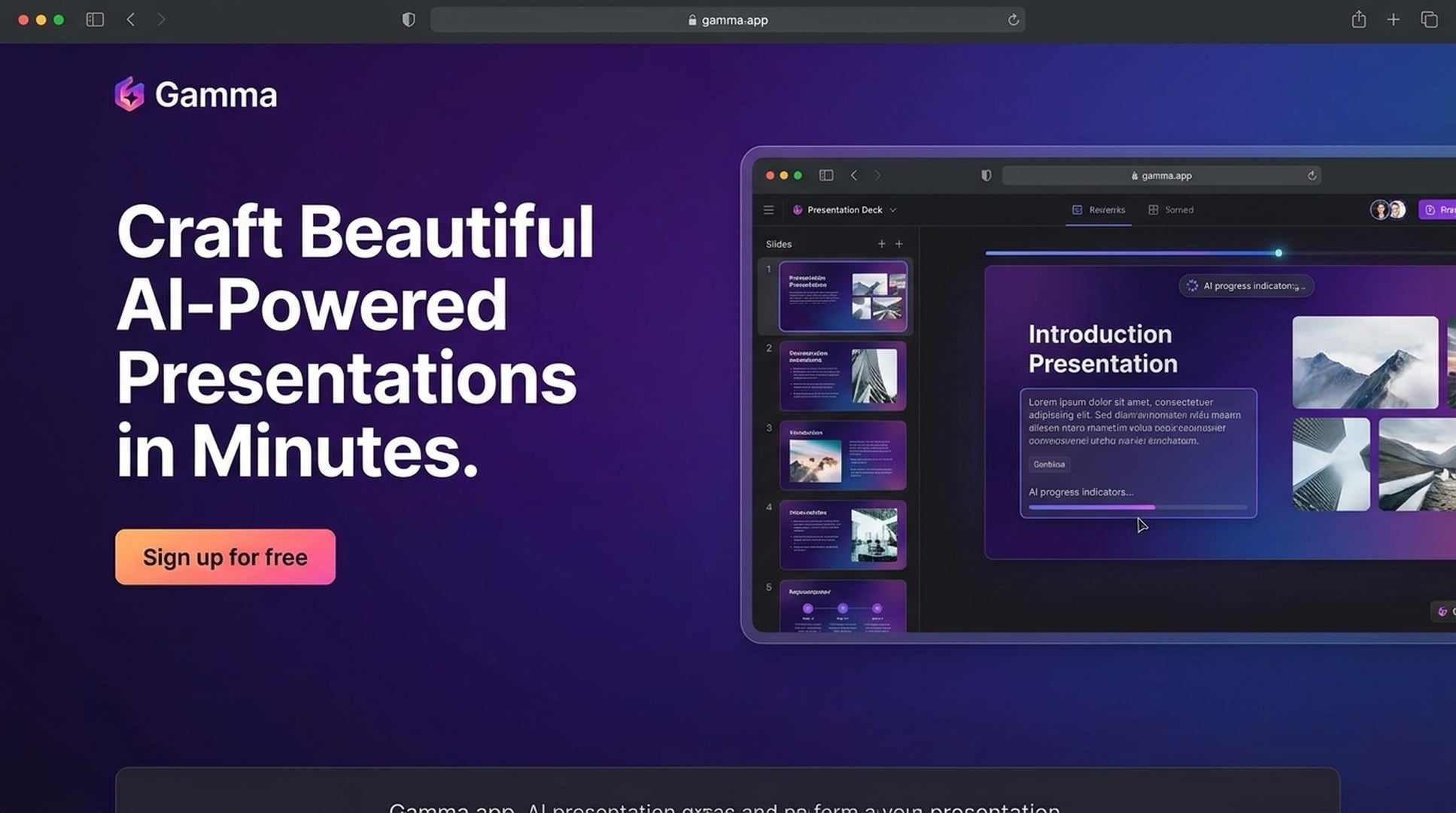Screen dimensions: 1456x813
Task: Click the add slide plus icon
Action: pyautogui.click(x=882, y=244)
